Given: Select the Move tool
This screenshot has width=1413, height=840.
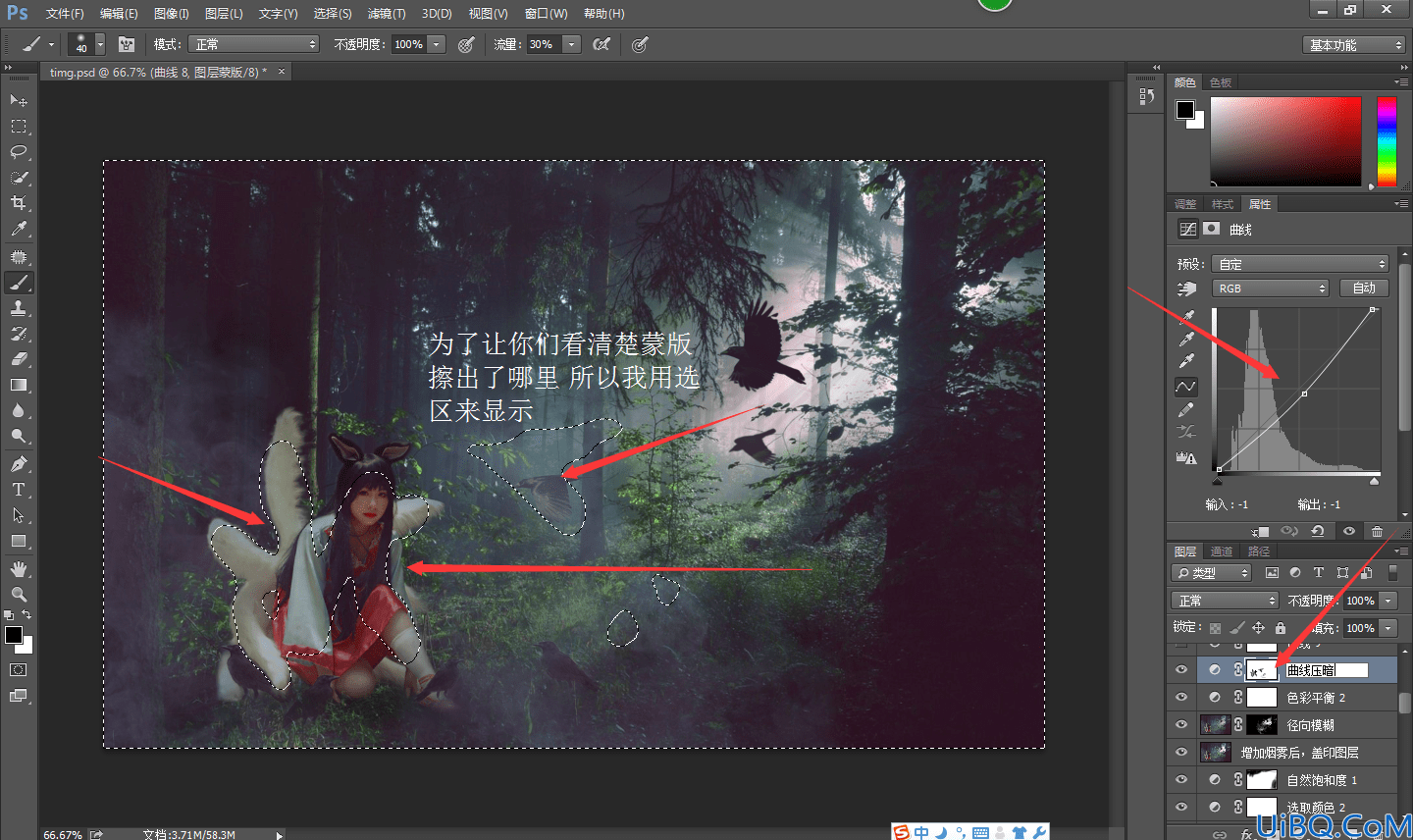Looking at the screenshot, I should click(19, 100).
